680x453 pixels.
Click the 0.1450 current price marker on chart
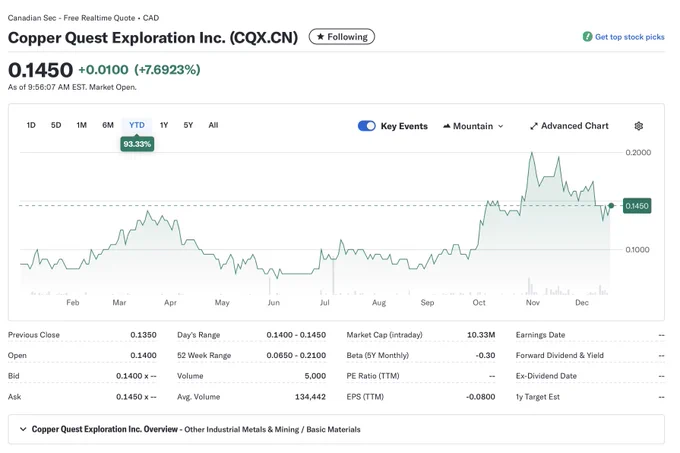(x=637, y=206)
